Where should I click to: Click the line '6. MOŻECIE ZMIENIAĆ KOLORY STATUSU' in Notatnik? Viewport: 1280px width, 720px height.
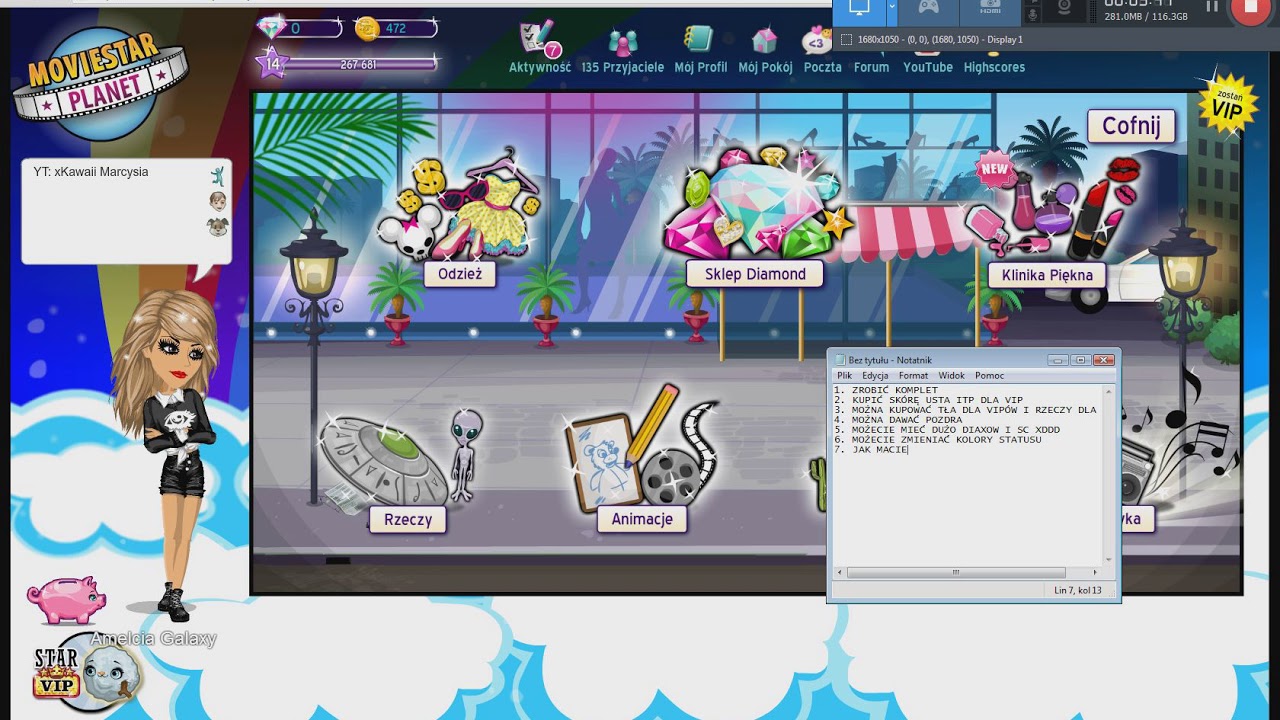tap(938, 440)
